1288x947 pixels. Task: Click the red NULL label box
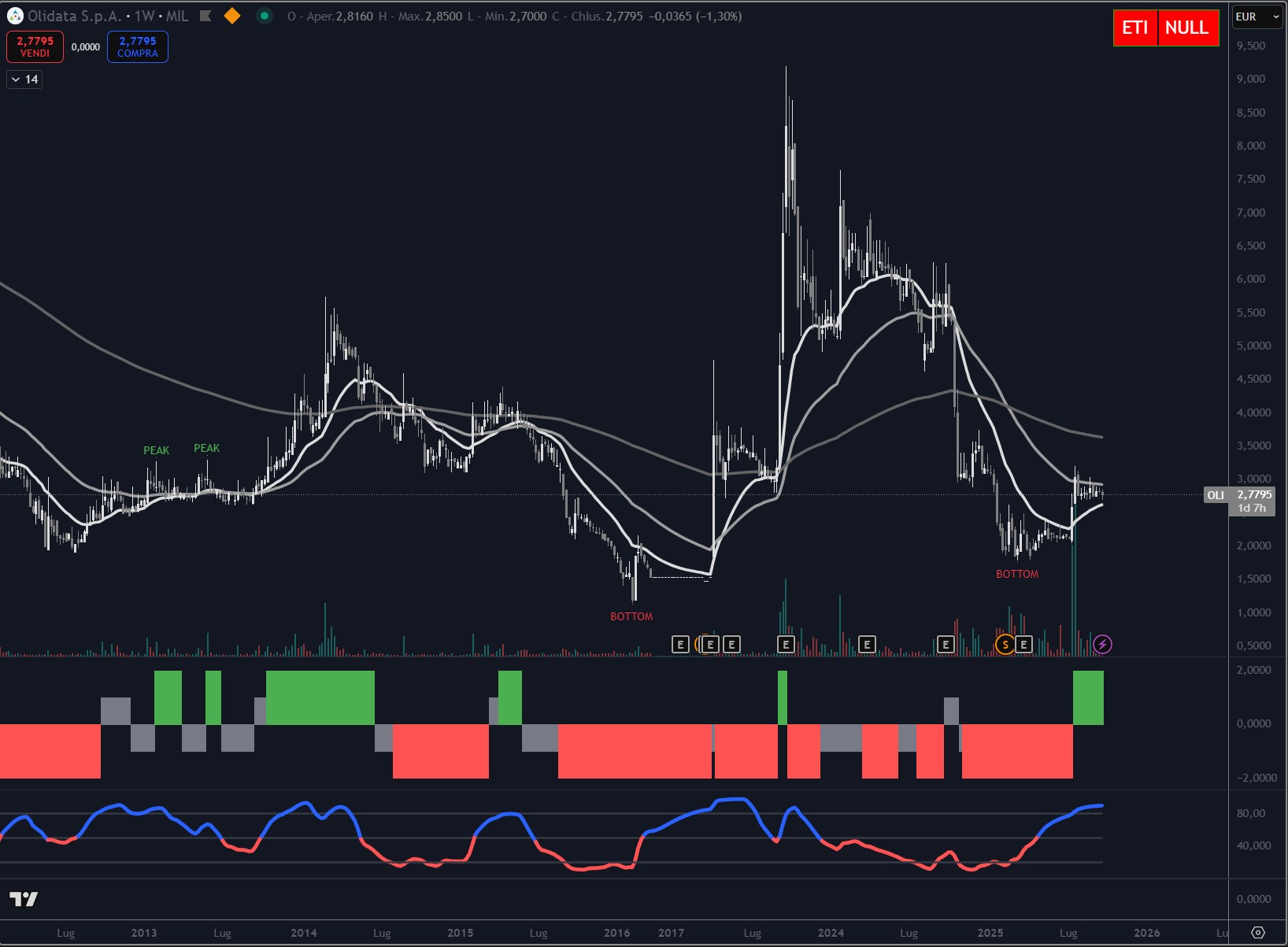tap(1187, 28)
